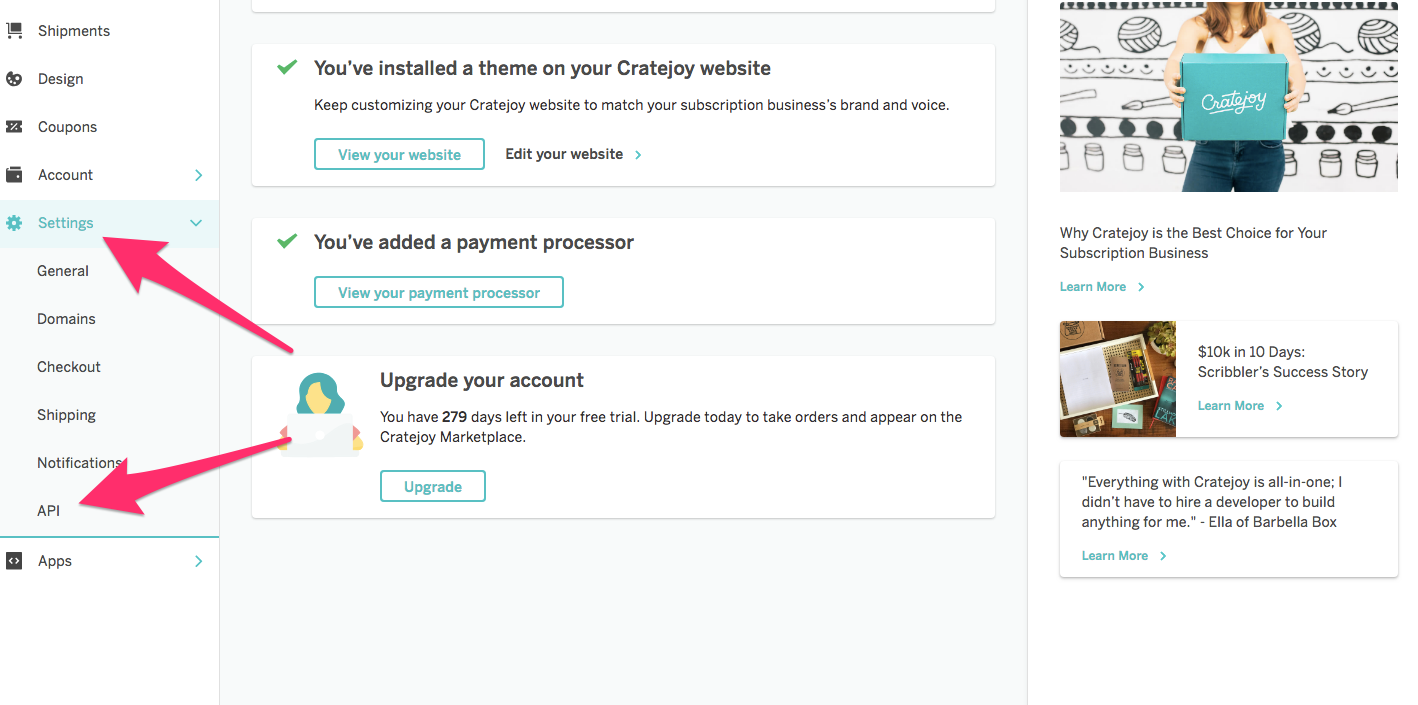Screen dimensions: 1418x705
Task: Open Design in the sidebar
Action: [61, 79]
